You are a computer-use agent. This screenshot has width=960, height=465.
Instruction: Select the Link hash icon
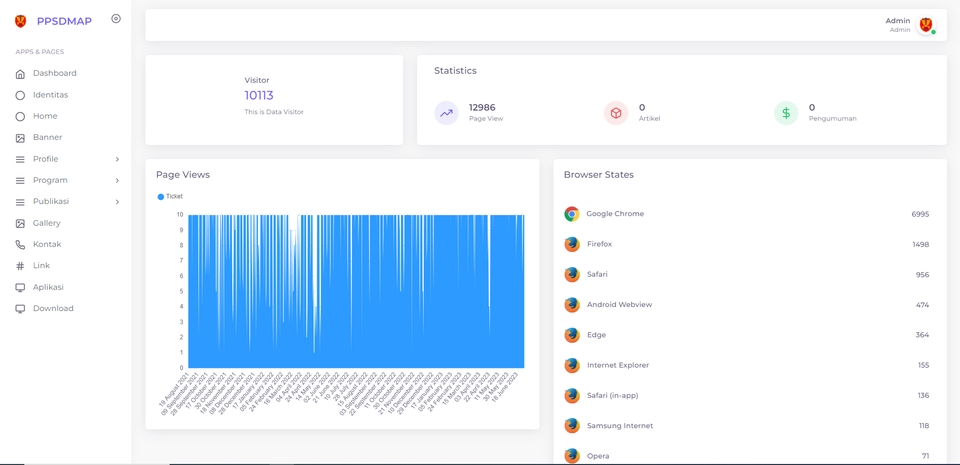tap(20, 266)
